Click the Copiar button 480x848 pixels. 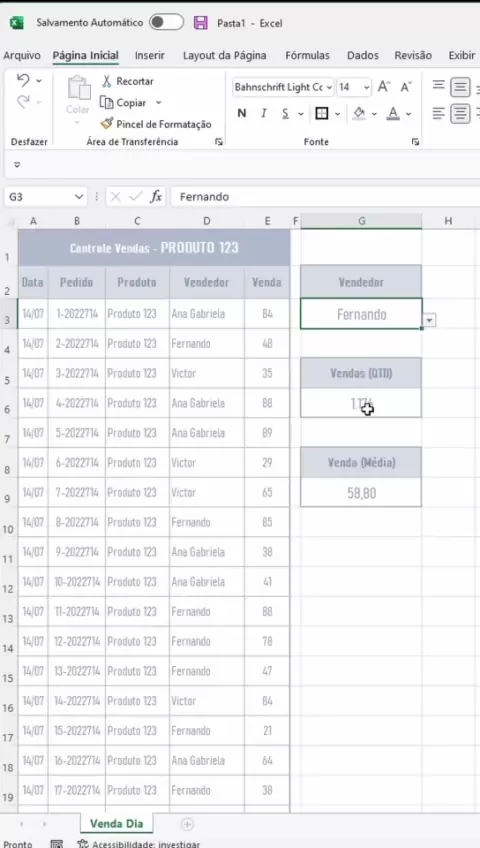124,103
